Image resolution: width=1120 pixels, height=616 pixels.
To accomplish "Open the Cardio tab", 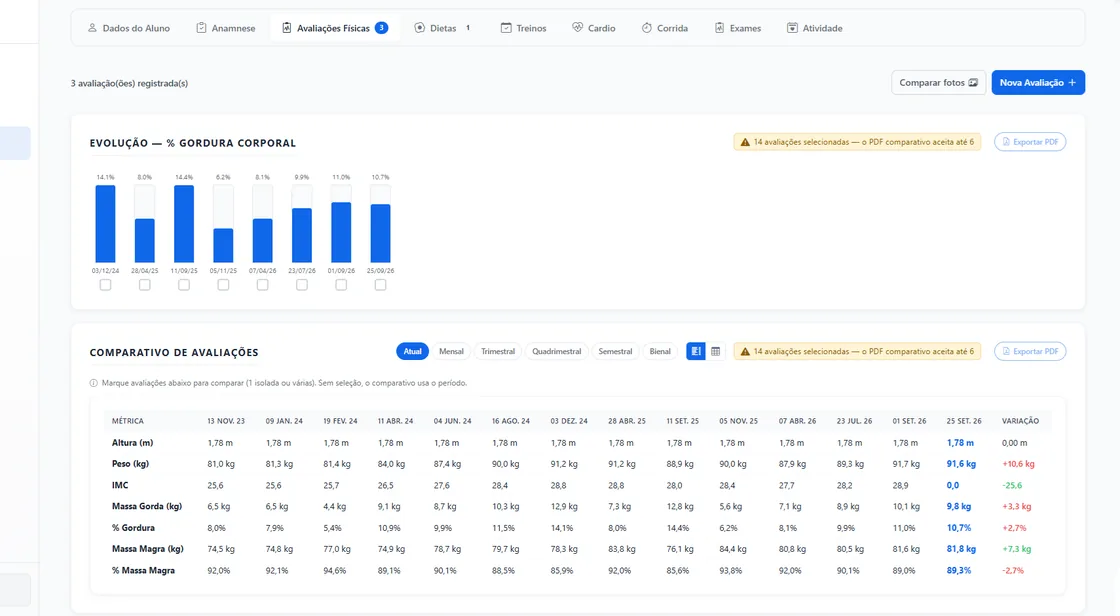I will click(594, 28).
